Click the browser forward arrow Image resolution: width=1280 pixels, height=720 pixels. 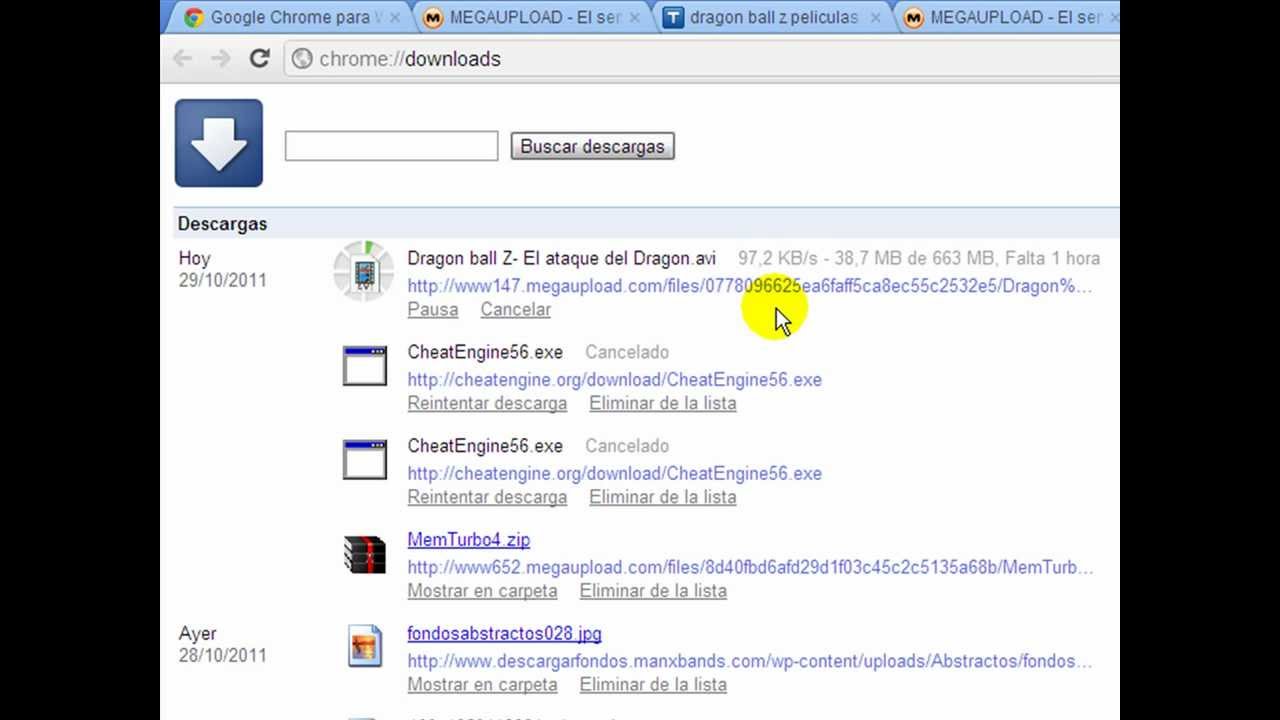click(220, 58)
